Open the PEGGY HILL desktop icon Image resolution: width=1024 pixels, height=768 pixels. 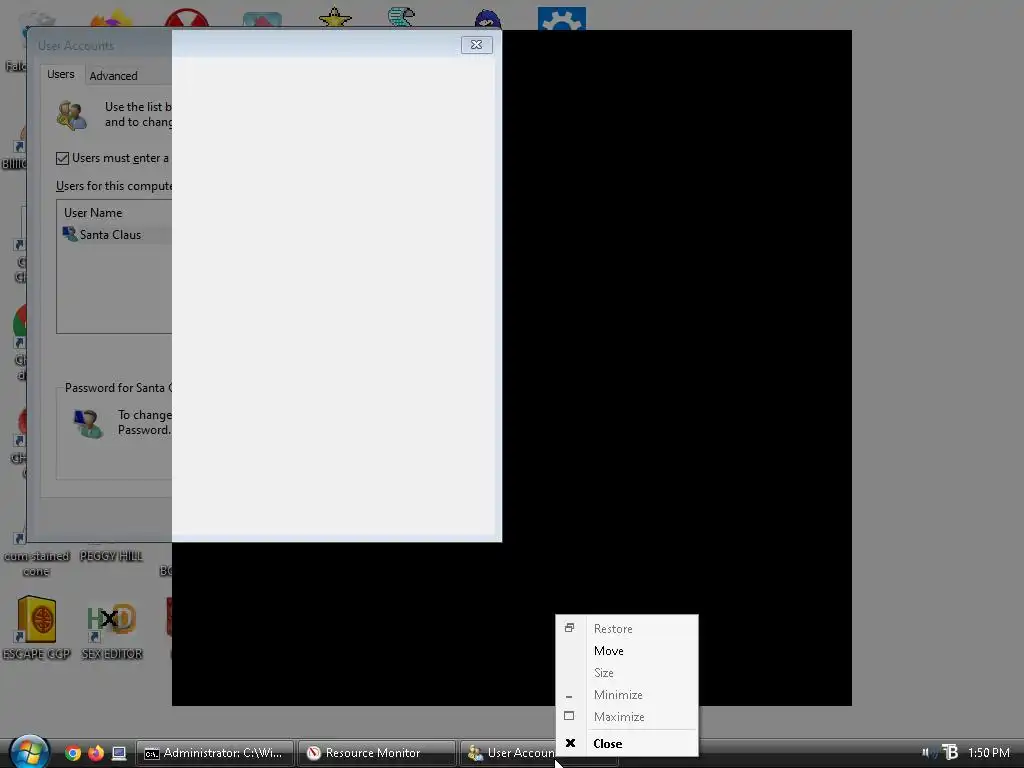click(x=111, y=556)
